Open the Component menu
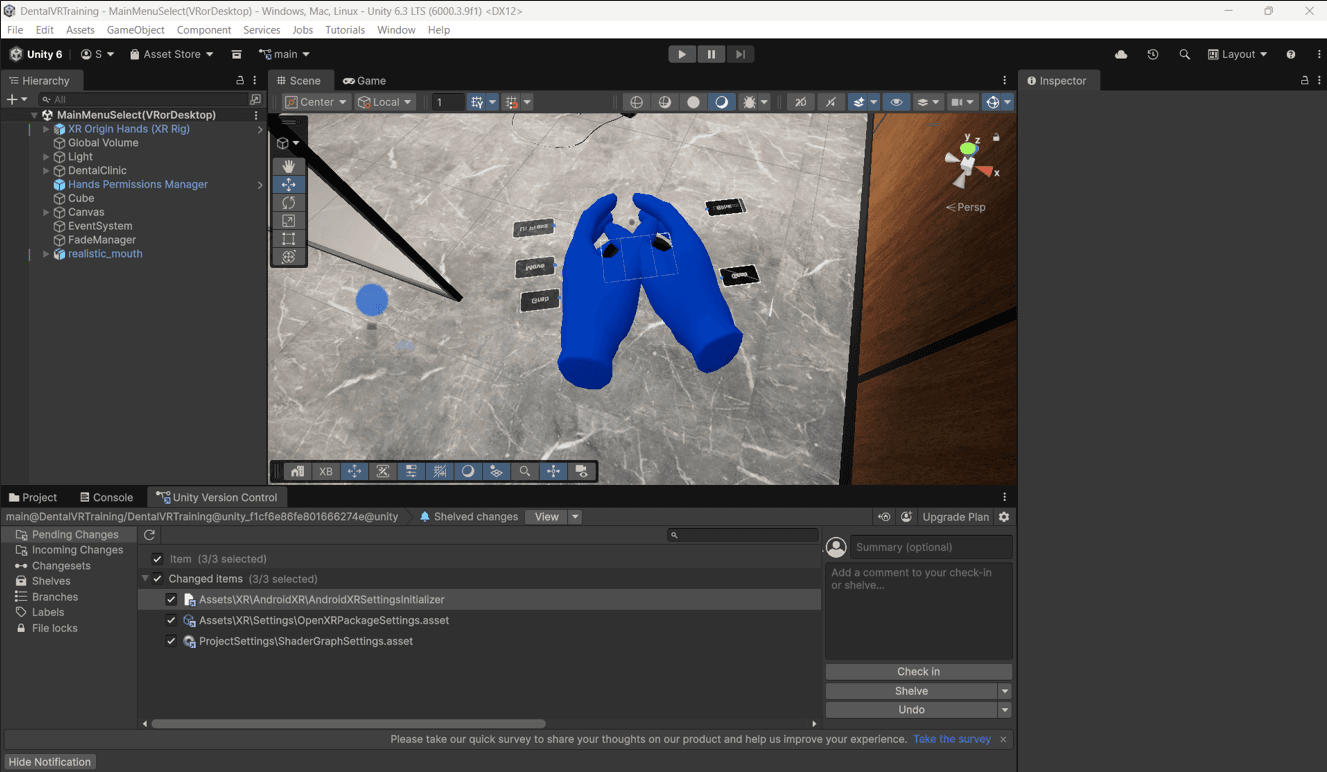The height and width of the screenshot is (772, 1327). coord(204,30)
